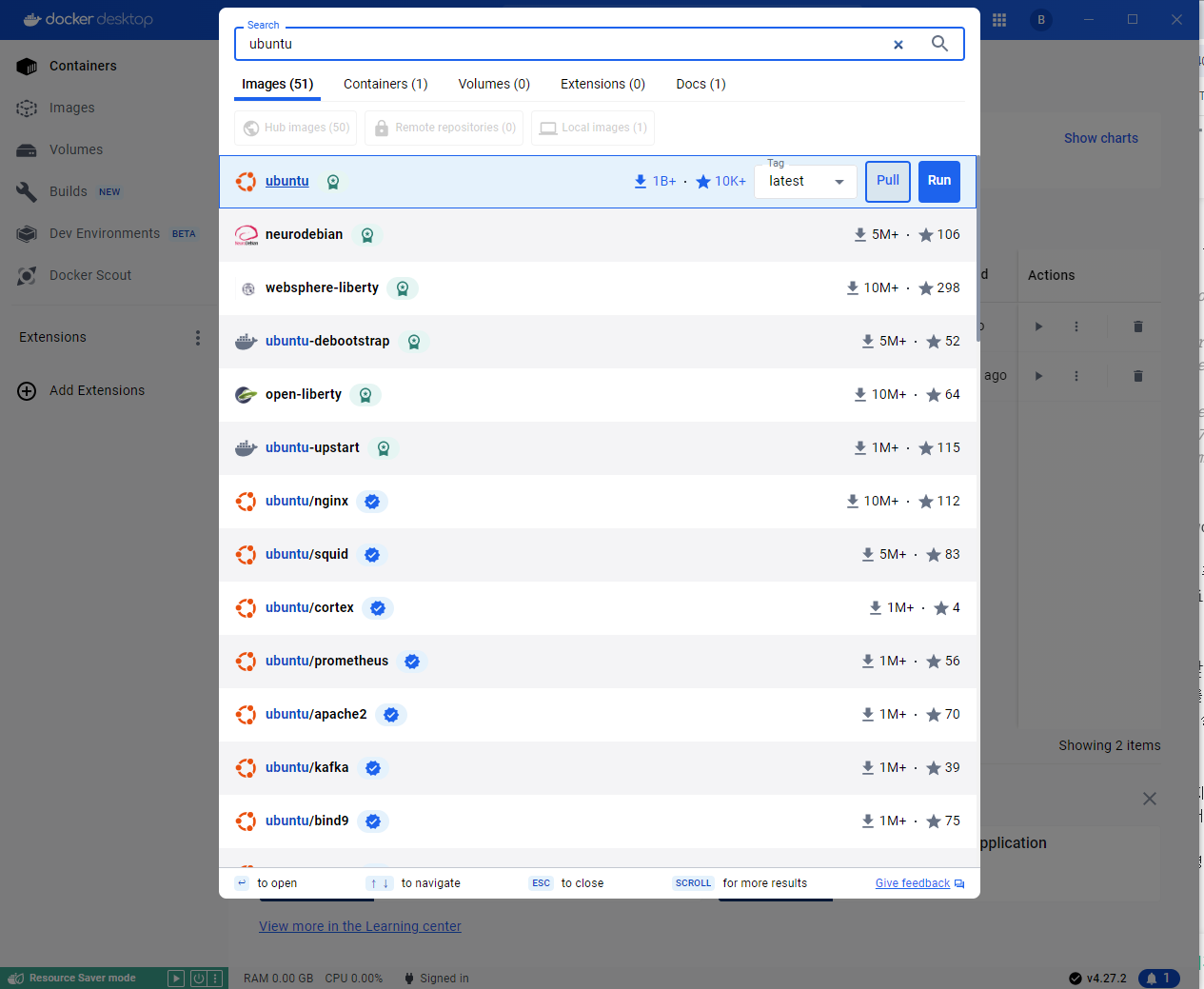
Task: Click the verified publisher badge beside ubuntu/nginx
Action: [372, 502]
